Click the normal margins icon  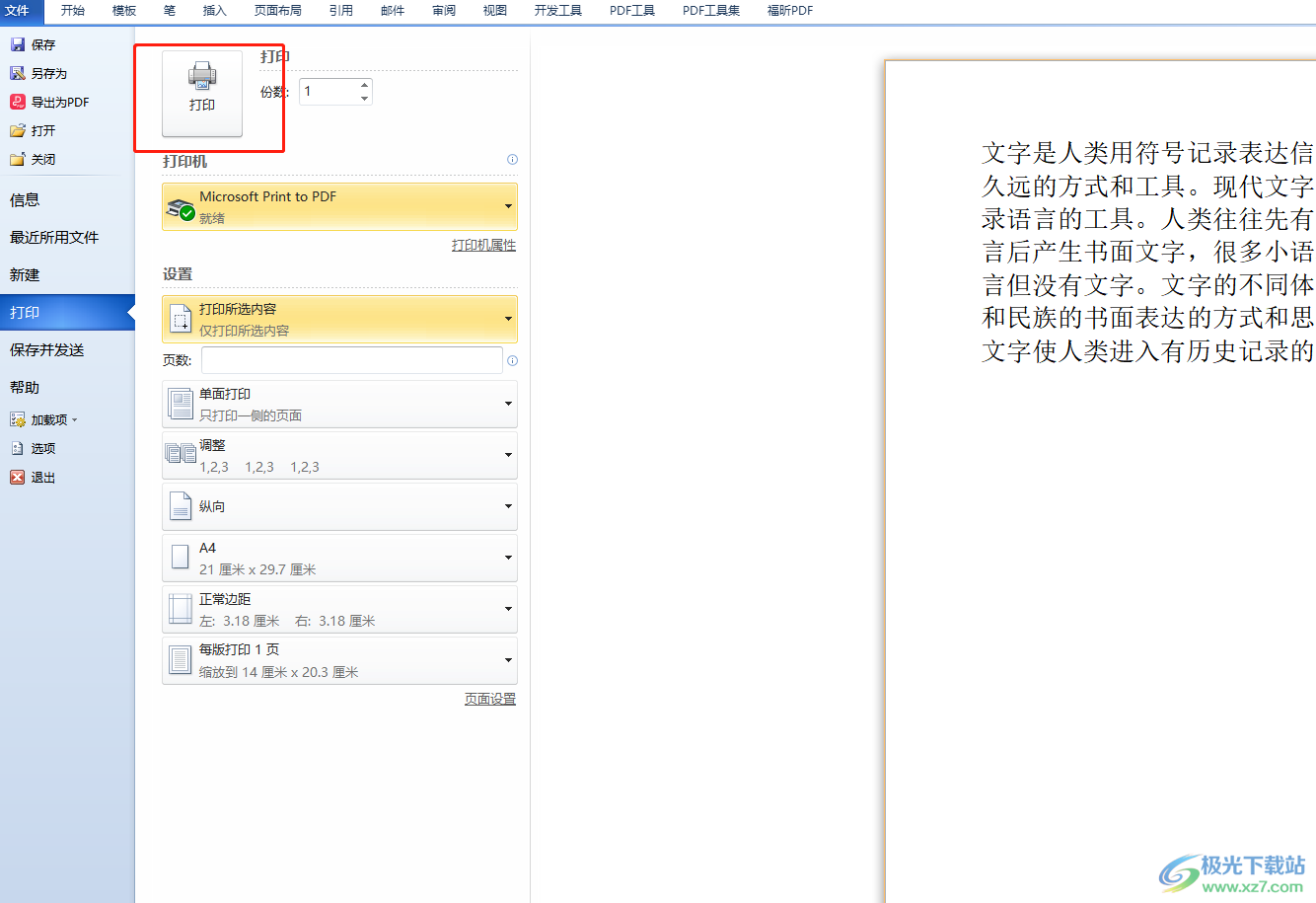click(x=181, y=608)
